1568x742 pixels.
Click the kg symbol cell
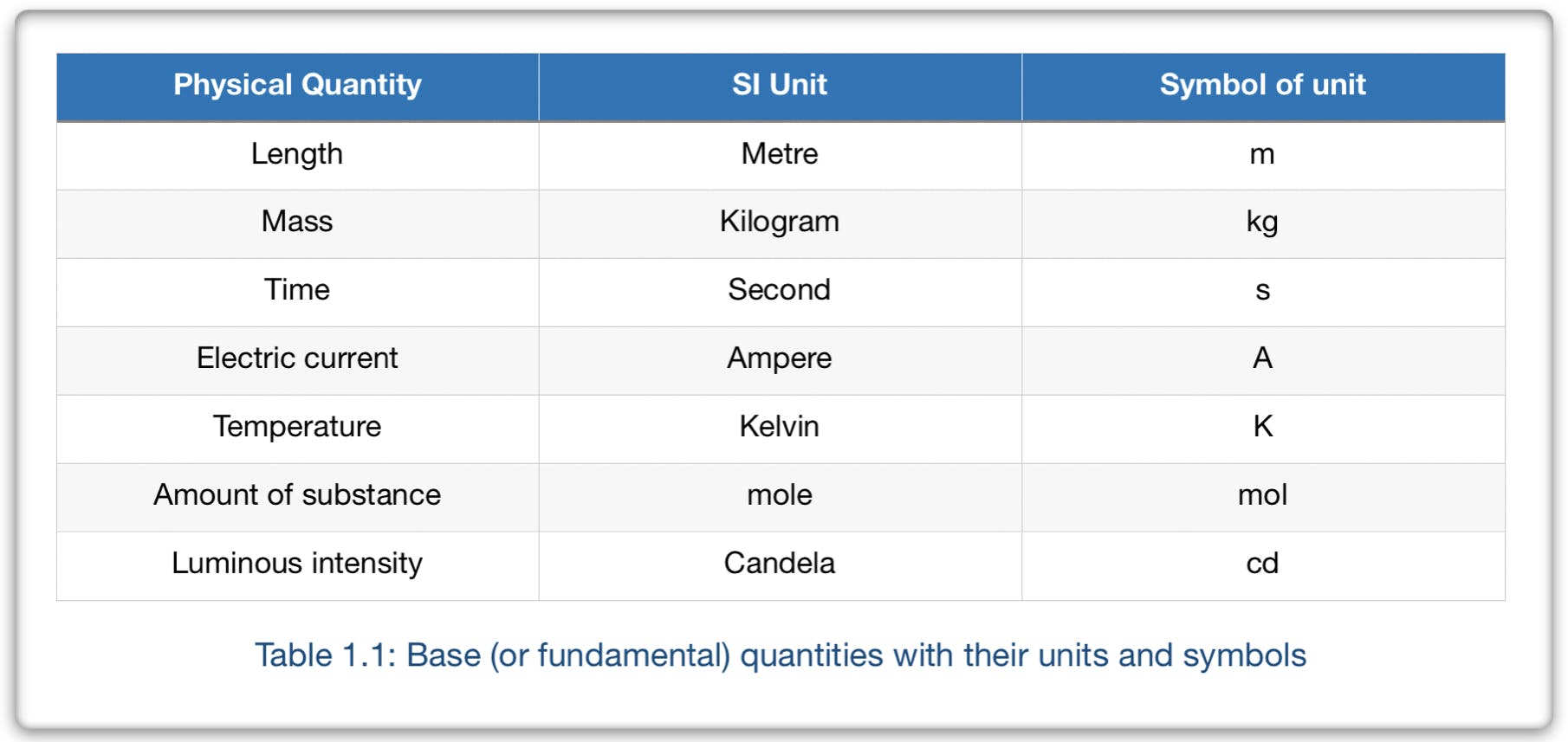pos(1262,222)
